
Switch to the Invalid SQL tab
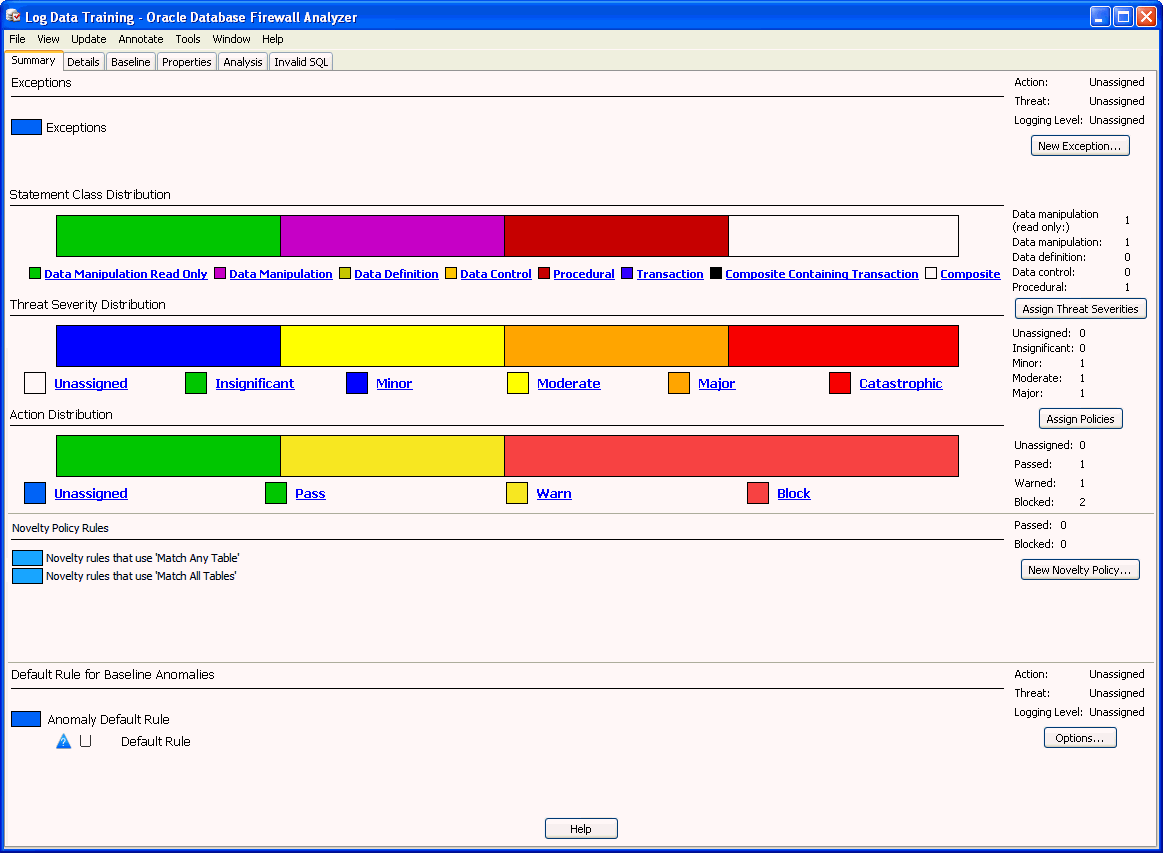click(x=301, y=62)
